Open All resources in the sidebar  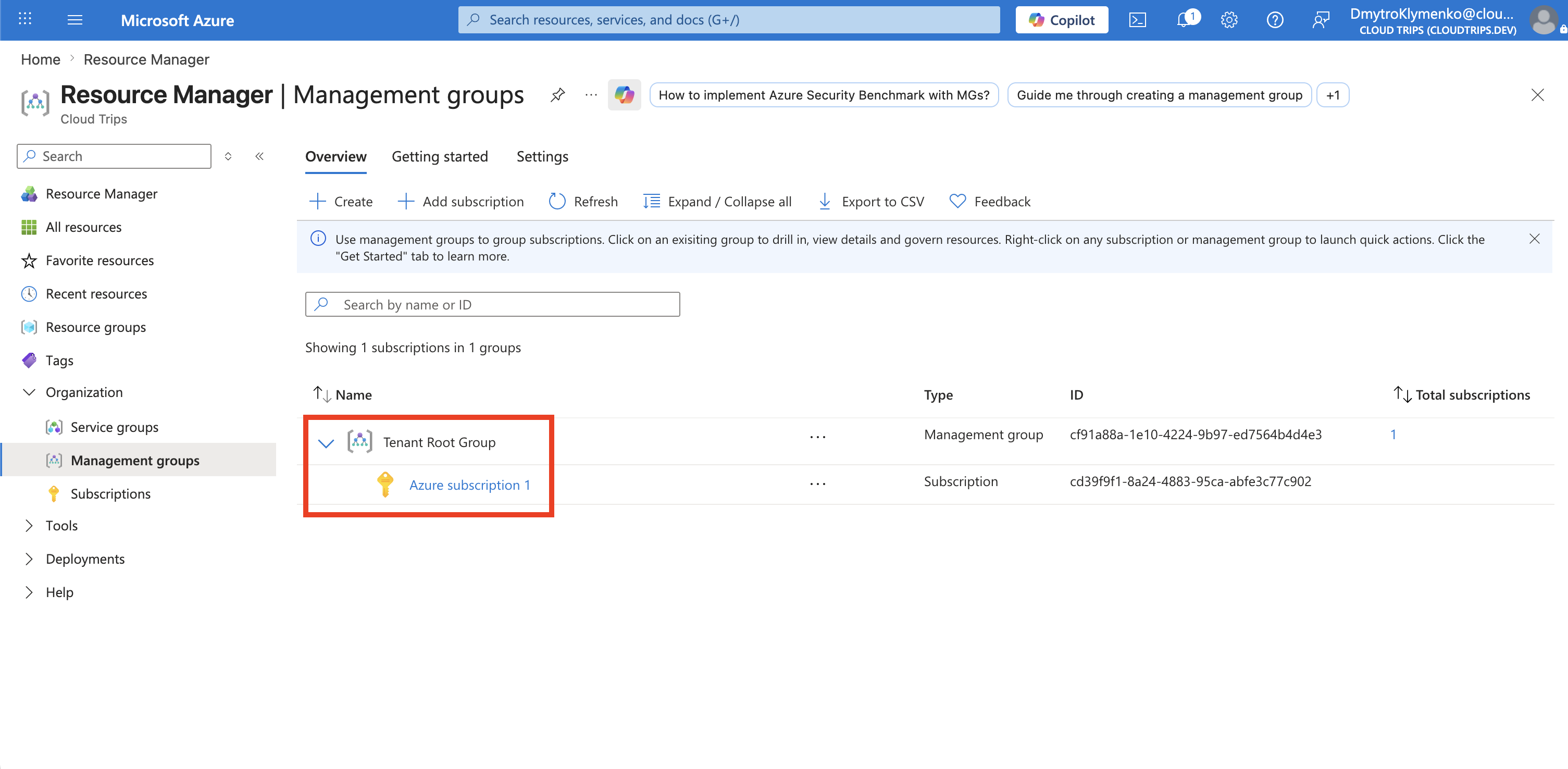[x=83, y=227]
